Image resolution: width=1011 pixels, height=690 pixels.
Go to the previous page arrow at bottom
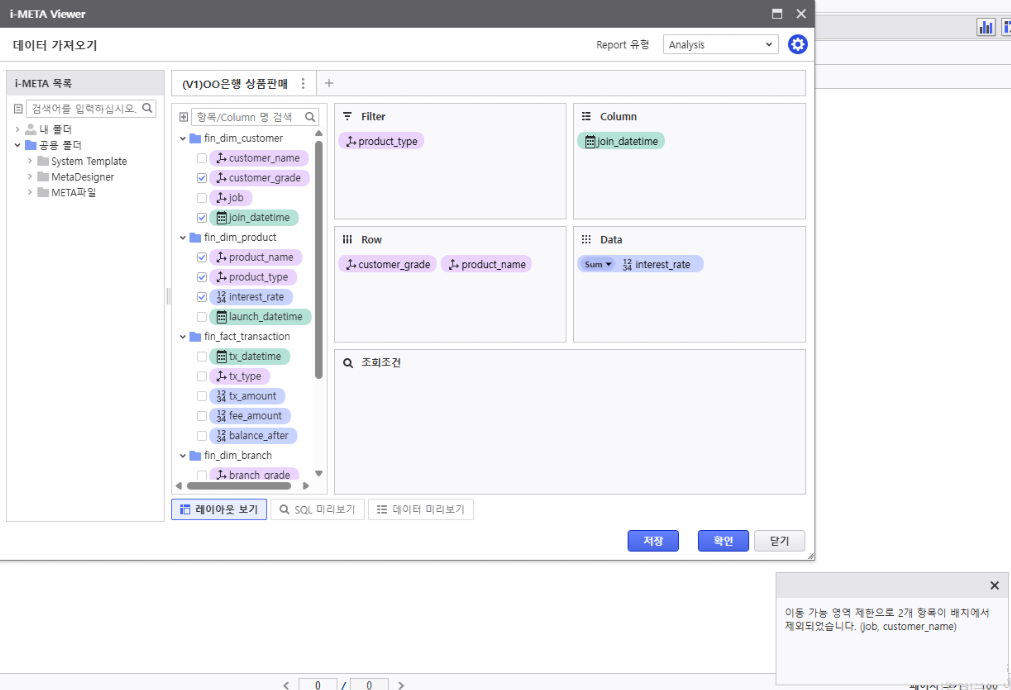286,685
